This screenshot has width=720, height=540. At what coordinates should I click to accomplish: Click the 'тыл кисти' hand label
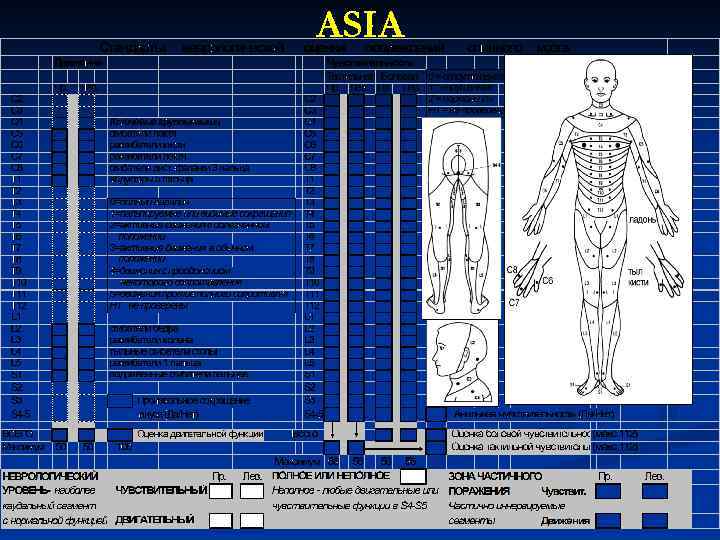tap(638, 277)
